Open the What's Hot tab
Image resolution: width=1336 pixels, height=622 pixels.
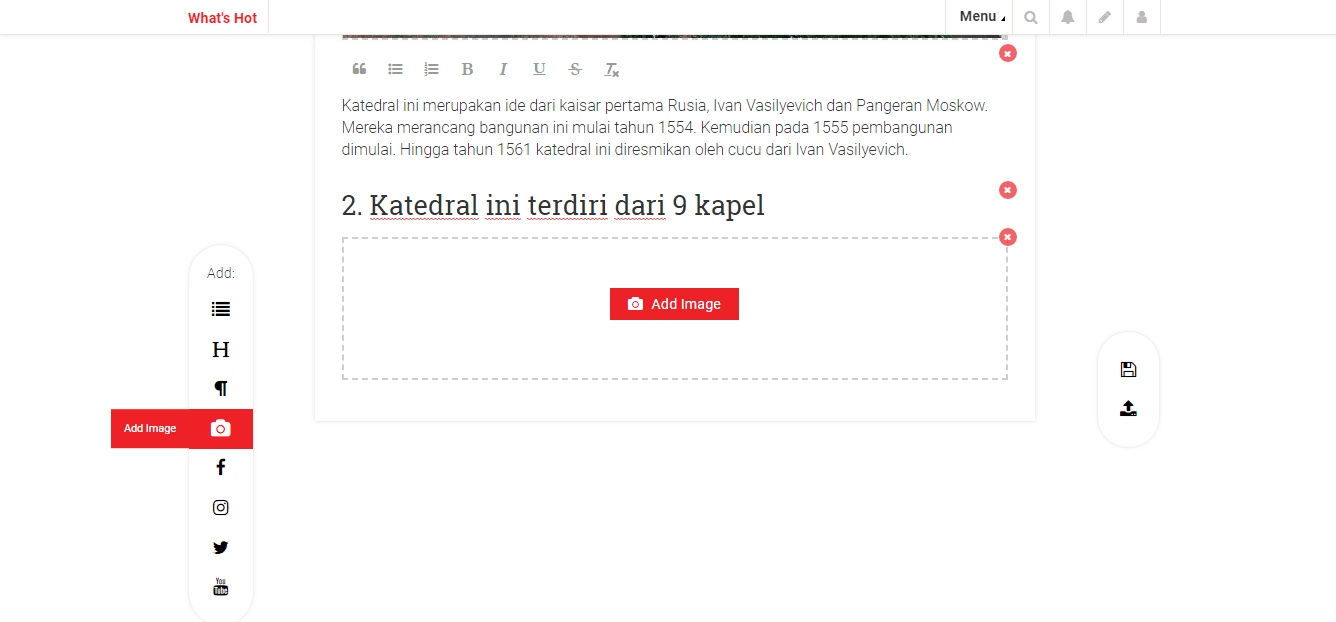point(222,18)
